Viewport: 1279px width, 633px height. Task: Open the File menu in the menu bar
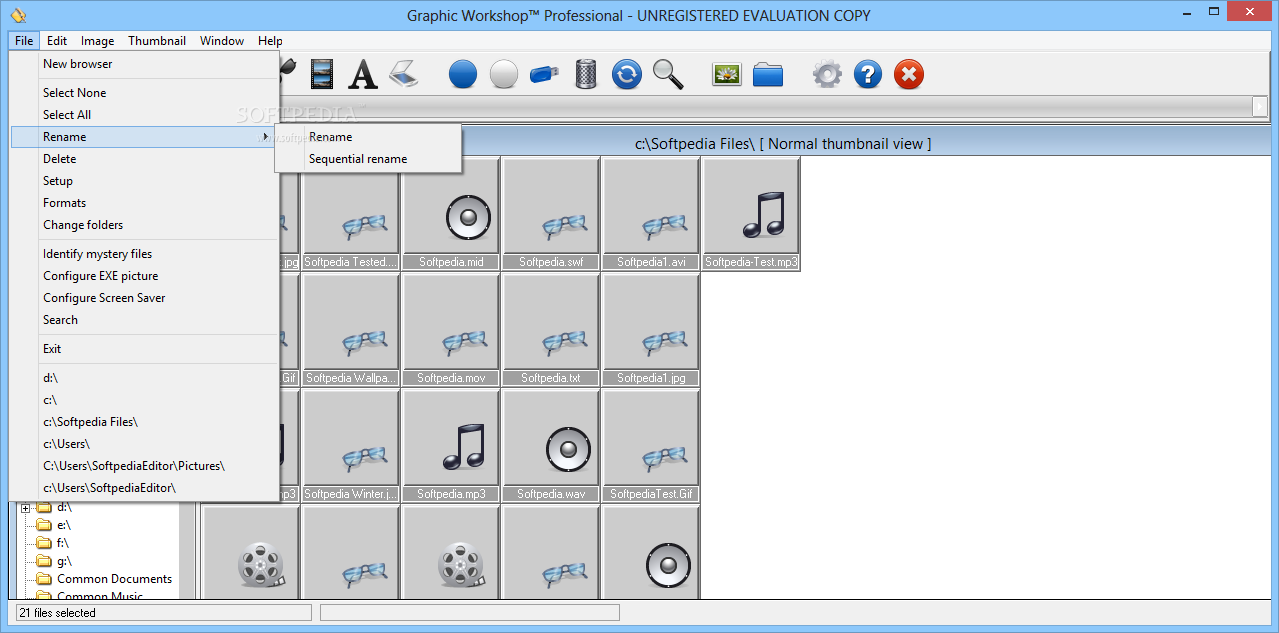click(x=24, y=41)
